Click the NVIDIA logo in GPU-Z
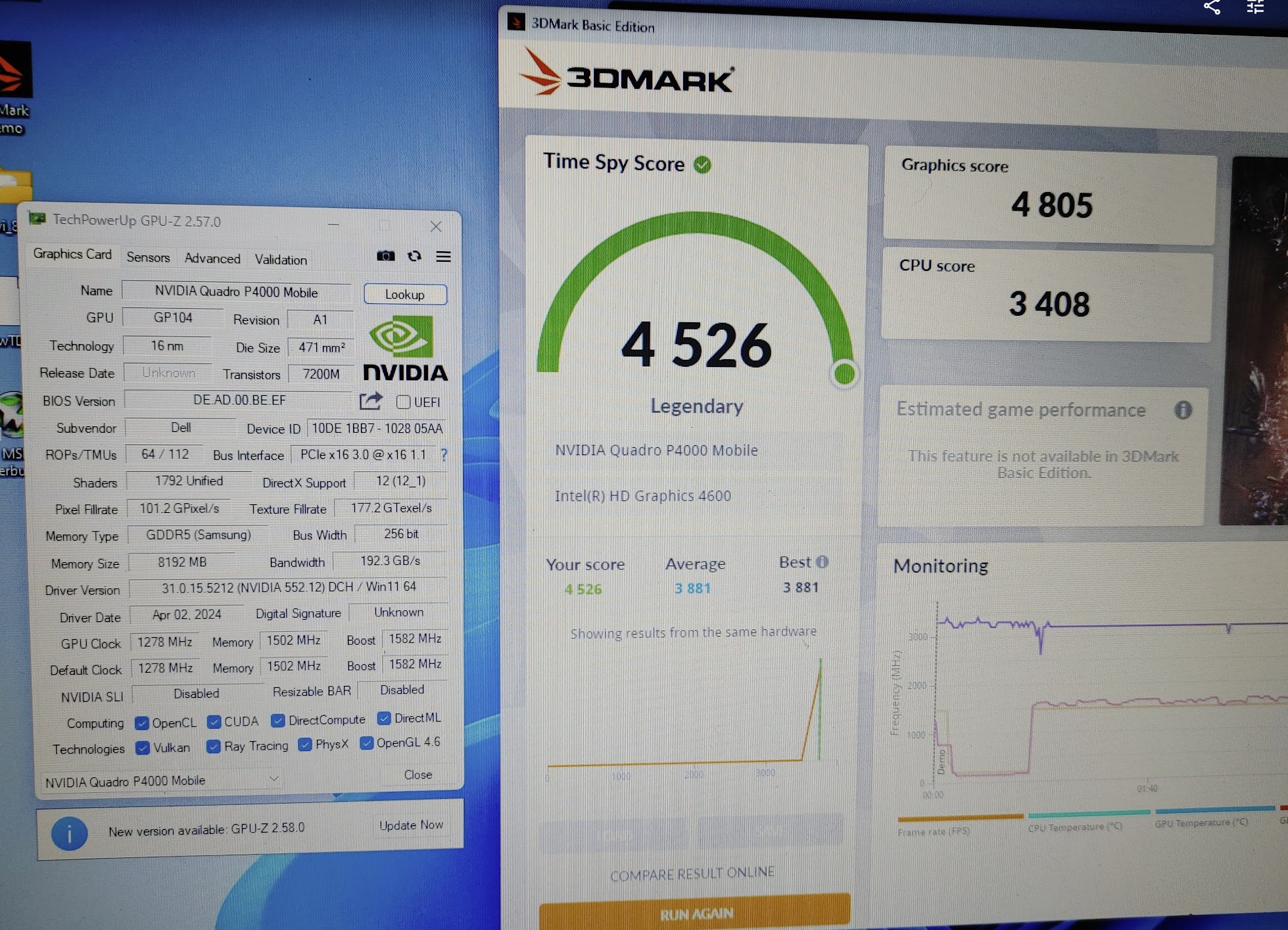The width and height of the screenshot is (1288, 930). pyautogui.click(x=404, y=349)
